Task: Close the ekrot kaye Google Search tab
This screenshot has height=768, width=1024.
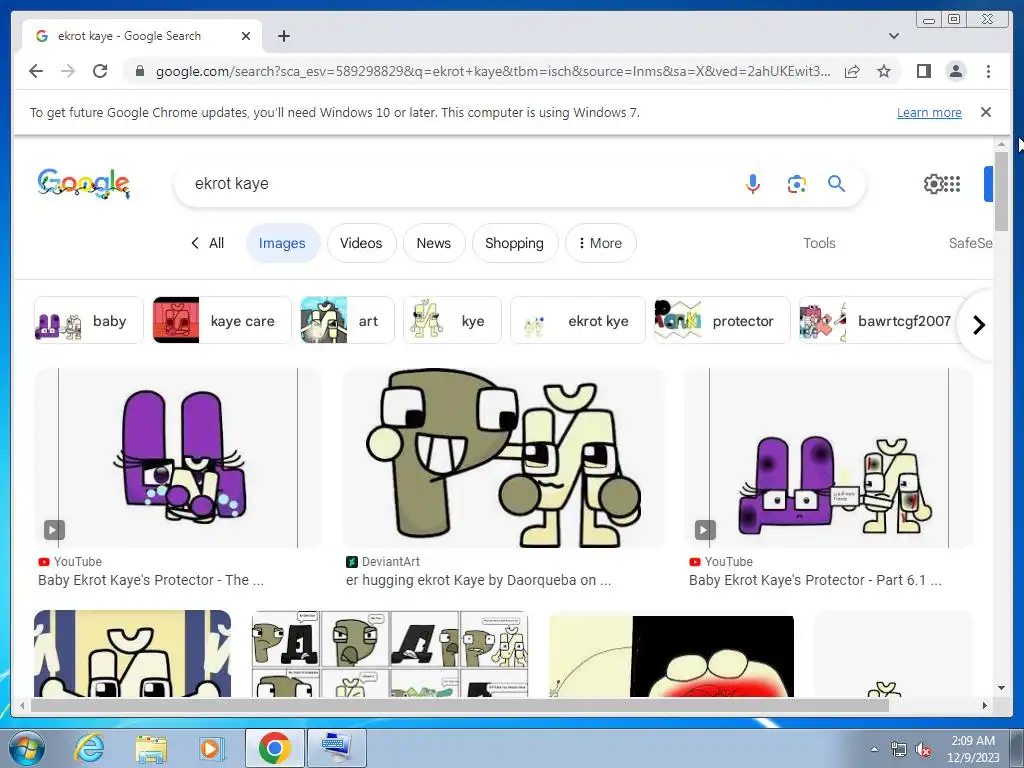Action: click(246, 36)
